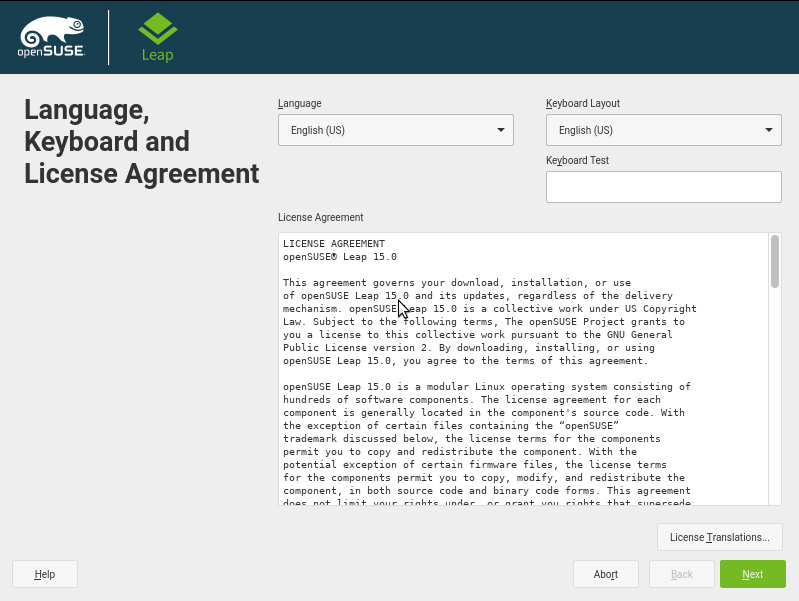Click the Help button
The image size is (799, 601).
(x=45, y=574)
